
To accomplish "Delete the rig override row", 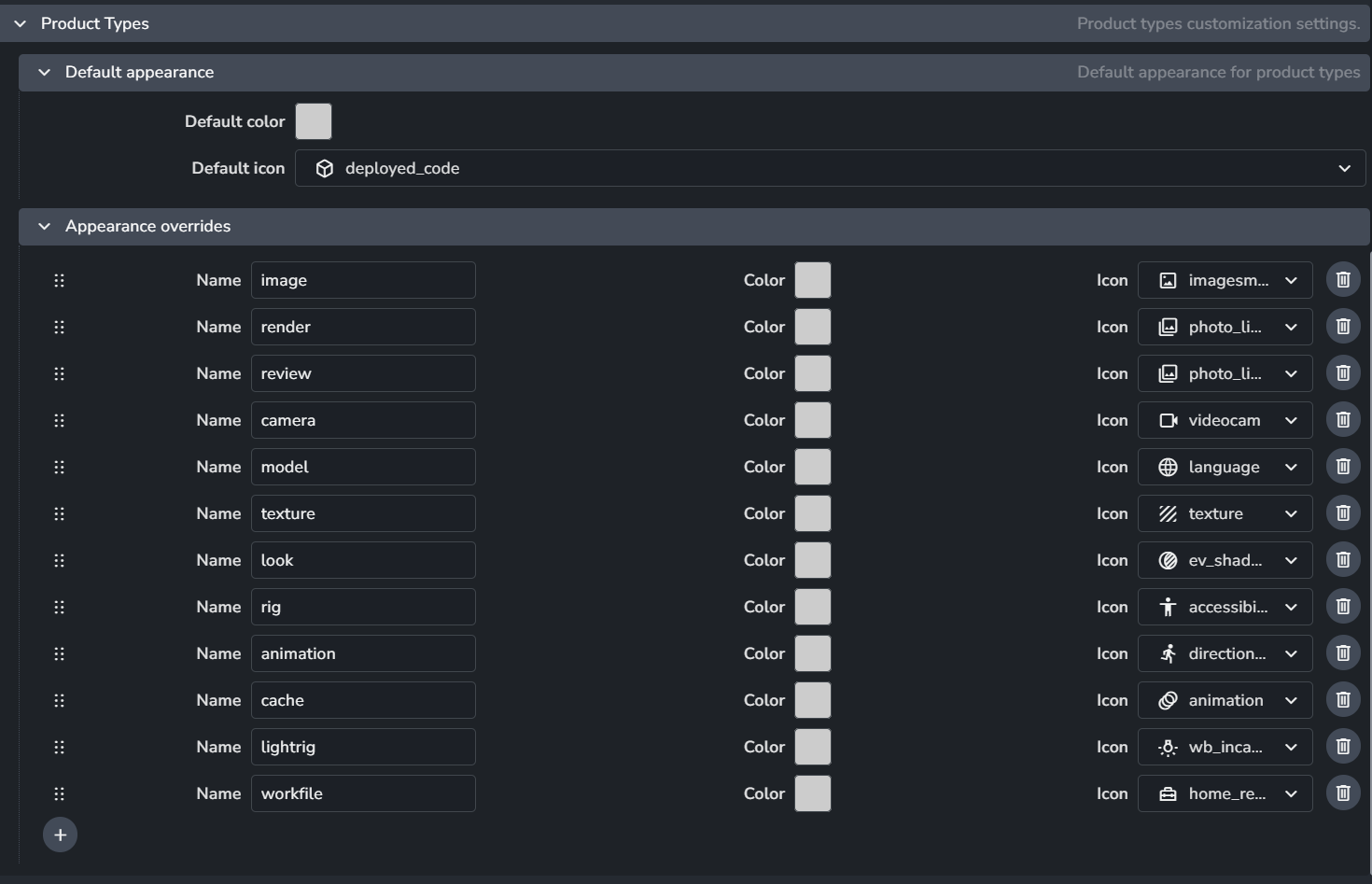I will pos(1343,607).
